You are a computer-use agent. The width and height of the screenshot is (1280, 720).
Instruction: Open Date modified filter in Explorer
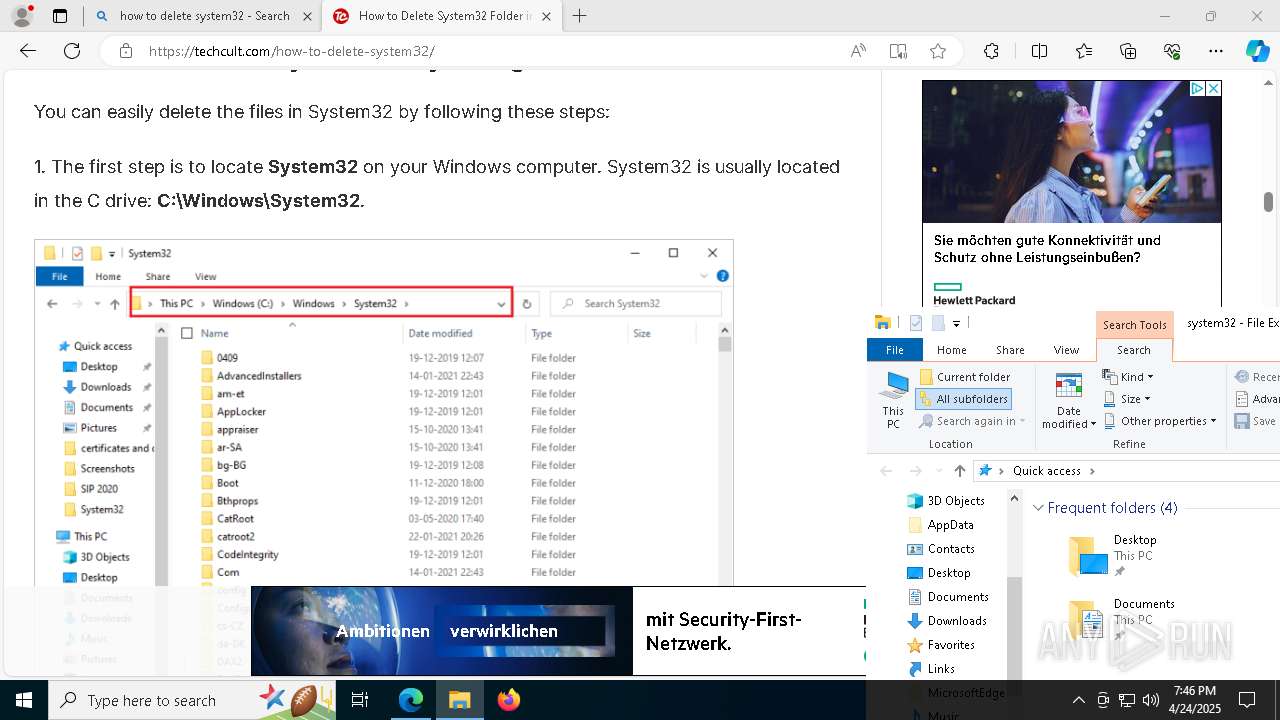pos(1069,402)
